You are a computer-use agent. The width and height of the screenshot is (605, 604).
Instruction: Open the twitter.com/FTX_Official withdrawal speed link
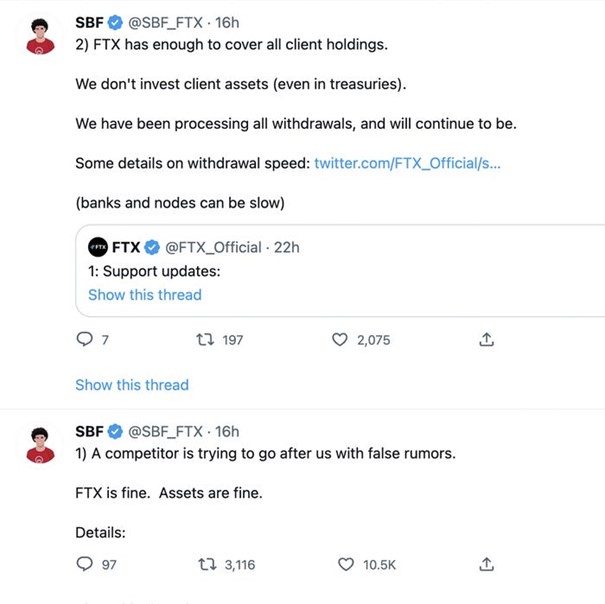[x=407, y=163]
